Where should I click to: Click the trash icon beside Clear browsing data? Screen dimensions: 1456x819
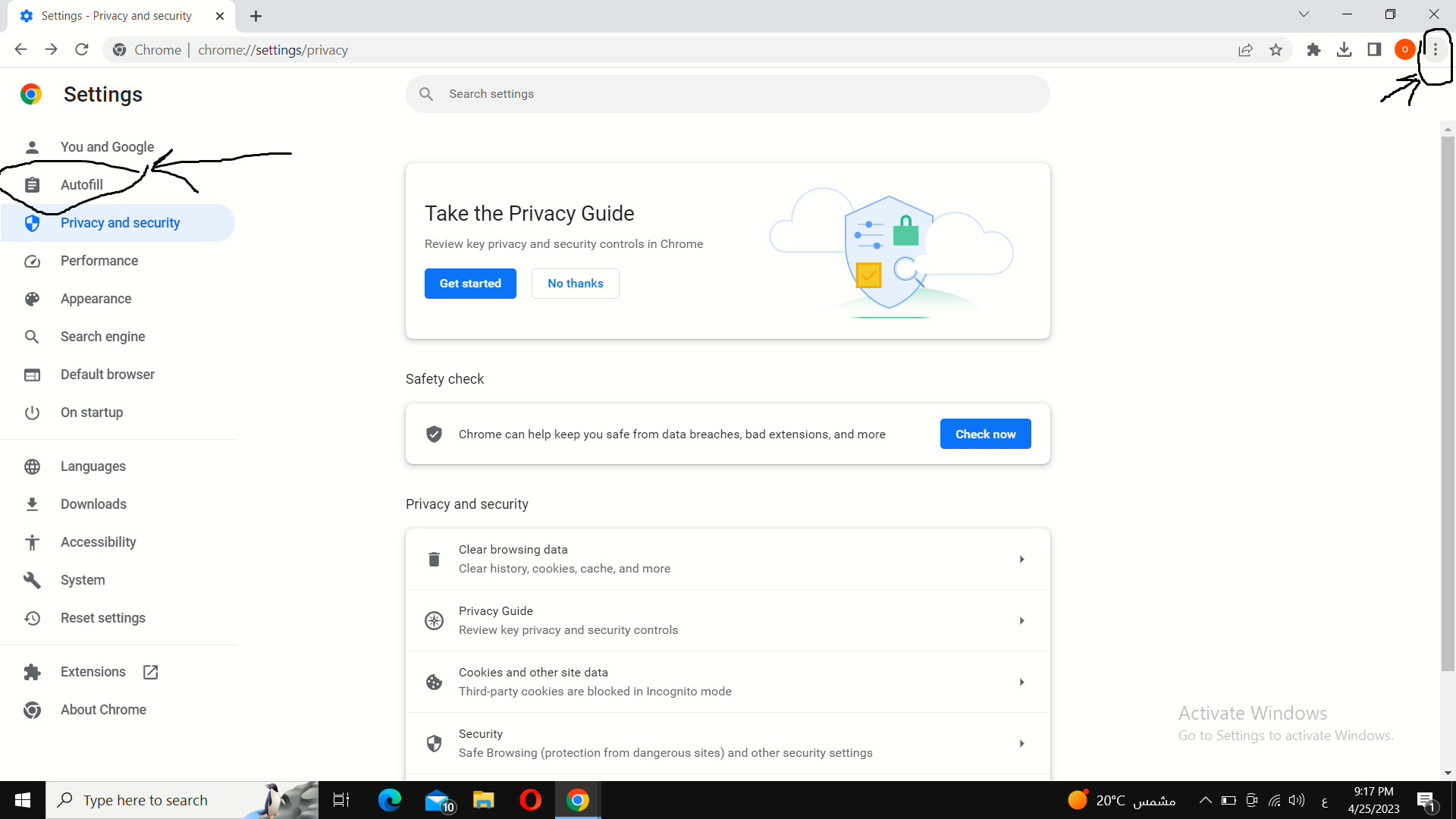click(434, 559)
